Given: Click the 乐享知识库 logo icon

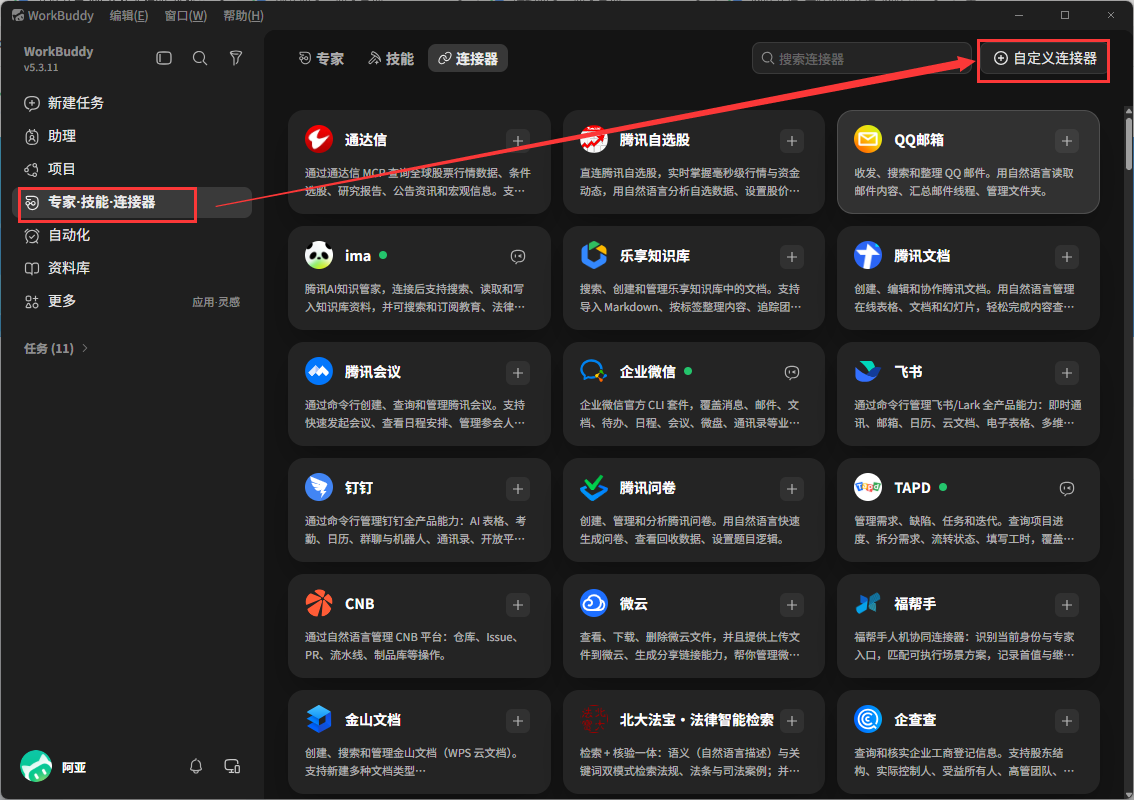Looking at the screenshot, I should 594,255.
